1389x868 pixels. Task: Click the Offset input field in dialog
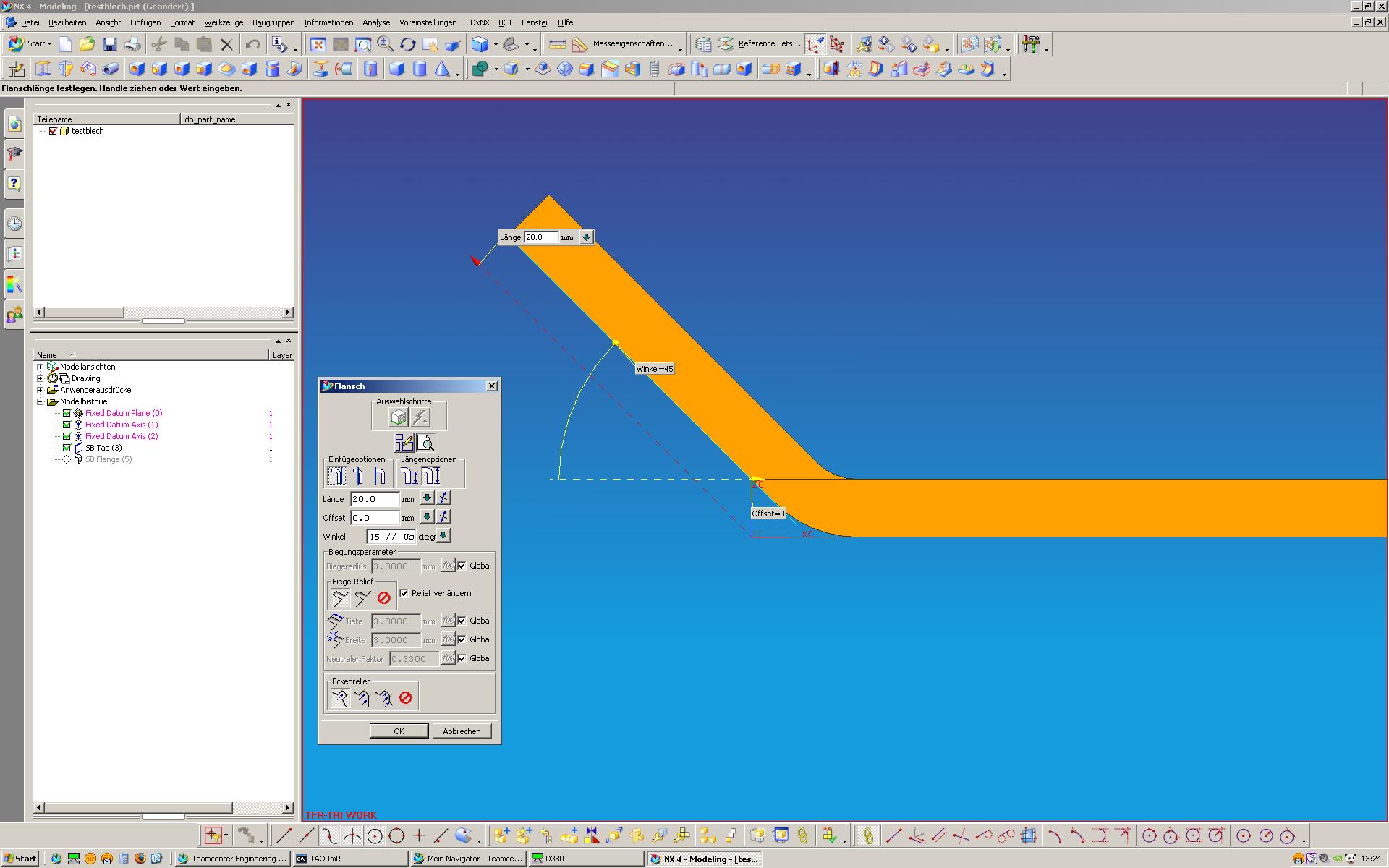[x=375, y=518]
